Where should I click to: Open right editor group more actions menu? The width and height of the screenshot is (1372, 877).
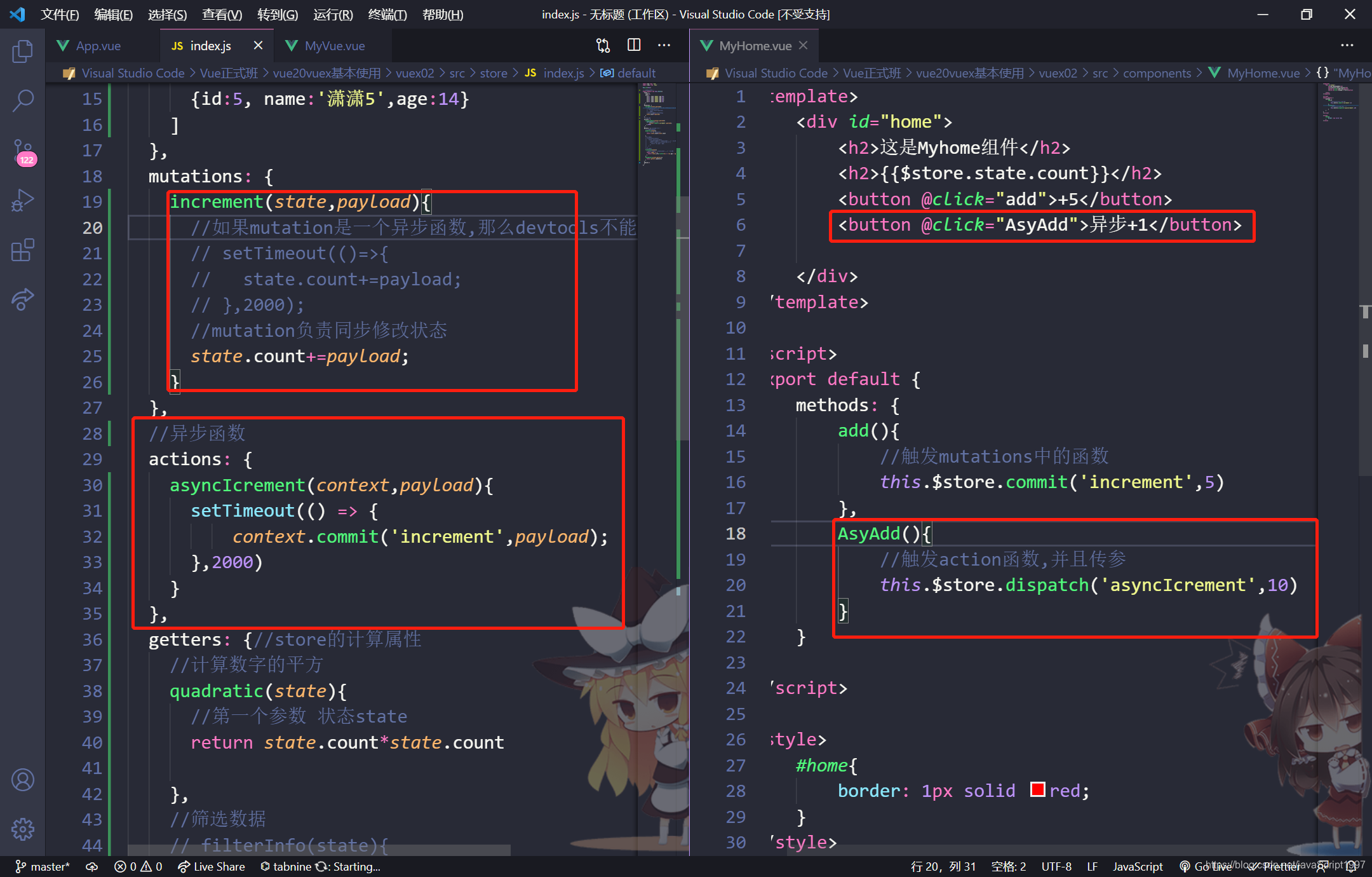[x=1347, y=45]
